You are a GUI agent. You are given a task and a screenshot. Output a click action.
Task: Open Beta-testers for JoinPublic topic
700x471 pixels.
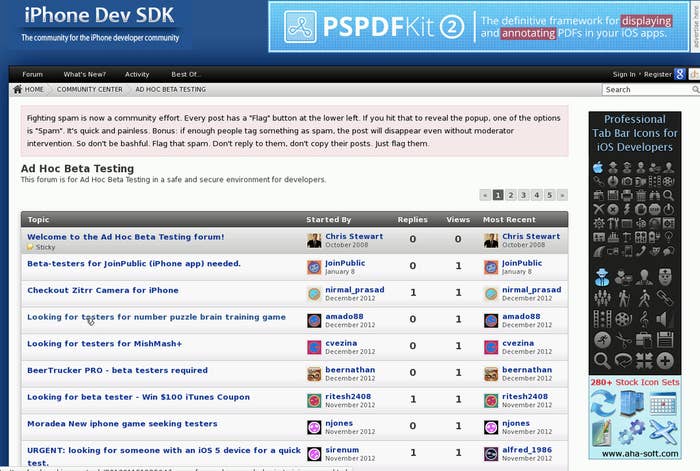(133, 263)
